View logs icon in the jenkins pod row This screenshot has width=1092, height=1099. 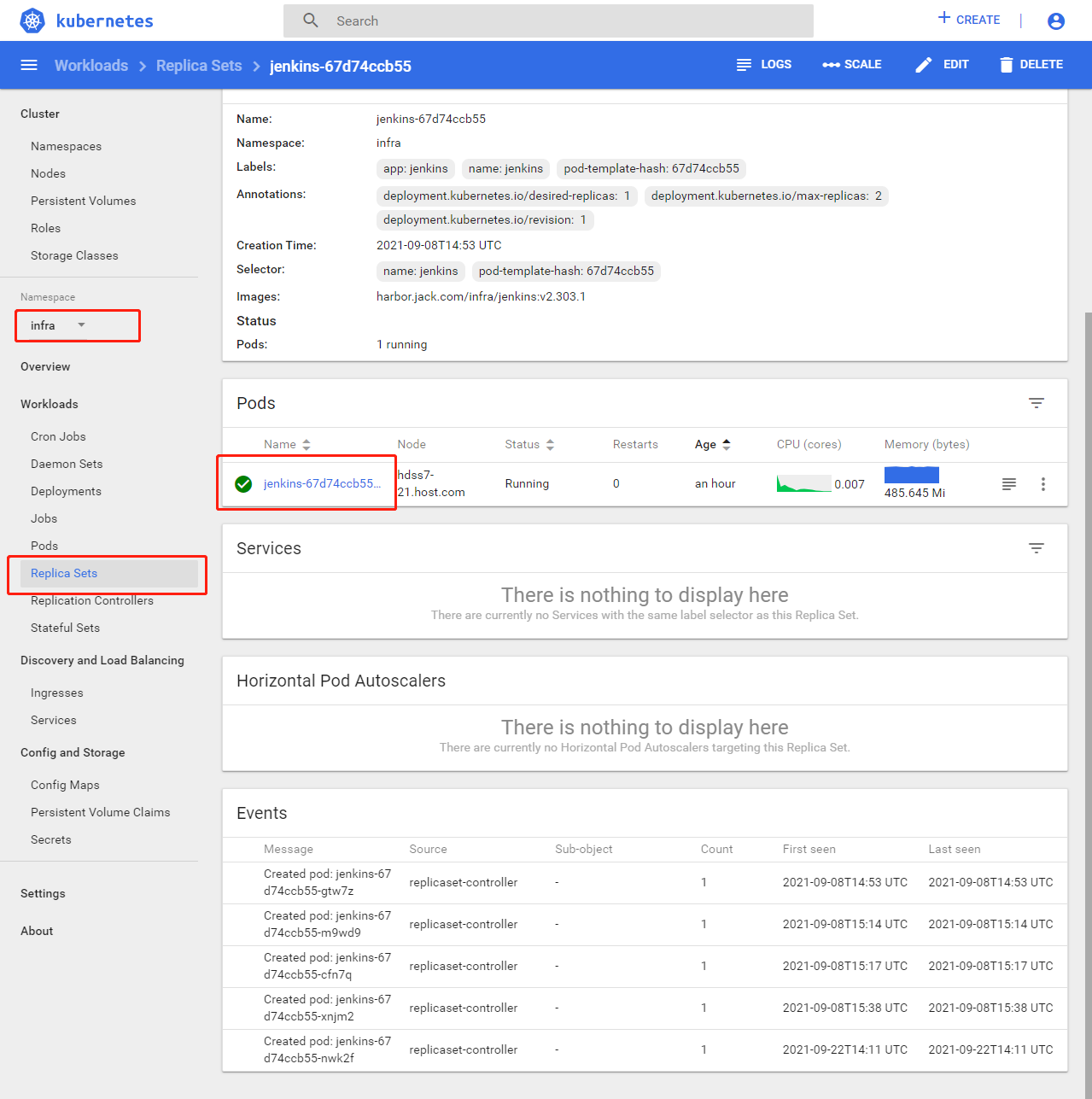(x=1009, y=484)
